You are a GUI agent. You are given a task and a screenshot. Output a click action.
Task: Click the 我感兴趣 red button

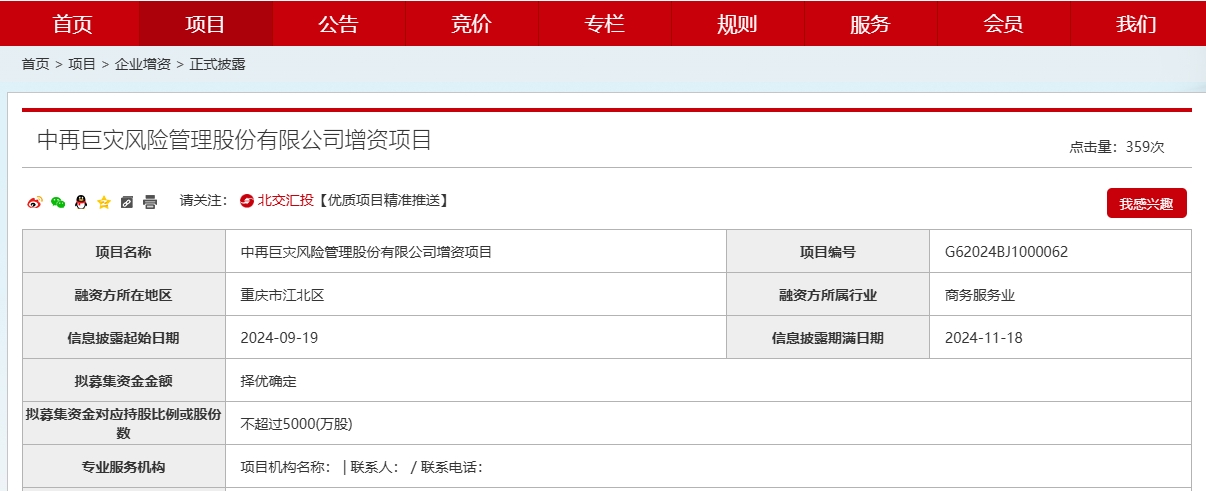(x=1146, y=203)
